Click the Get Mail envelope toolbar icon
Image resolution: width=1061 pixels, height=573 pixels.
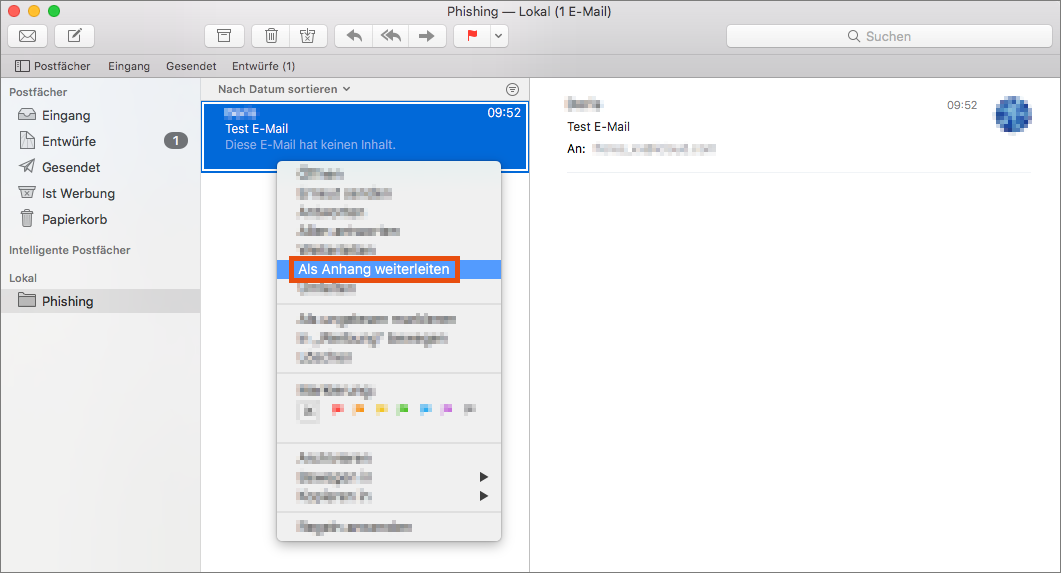coord(27,36)
